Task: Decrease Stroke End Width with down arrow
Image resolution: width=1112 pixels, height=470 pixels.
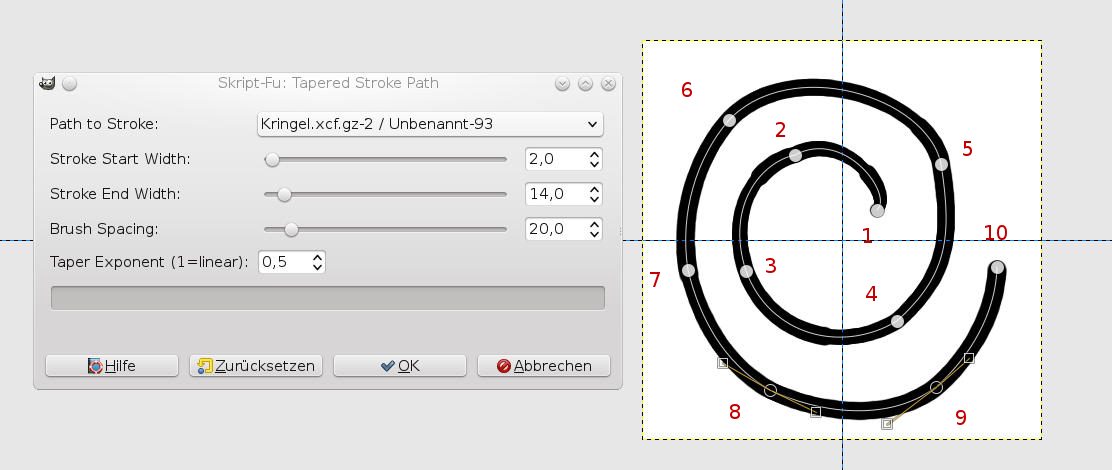Action: pos(595,198)
